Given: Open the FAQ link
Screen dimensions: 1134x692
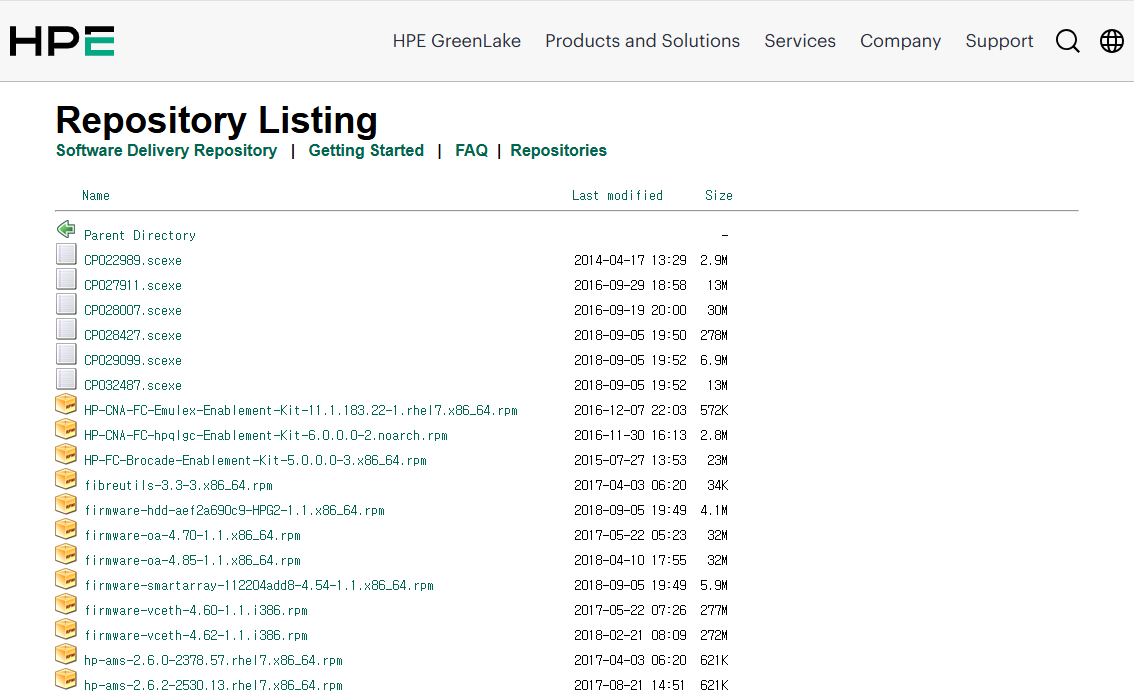Looking at the screenshot, I should tap(472, 150).
